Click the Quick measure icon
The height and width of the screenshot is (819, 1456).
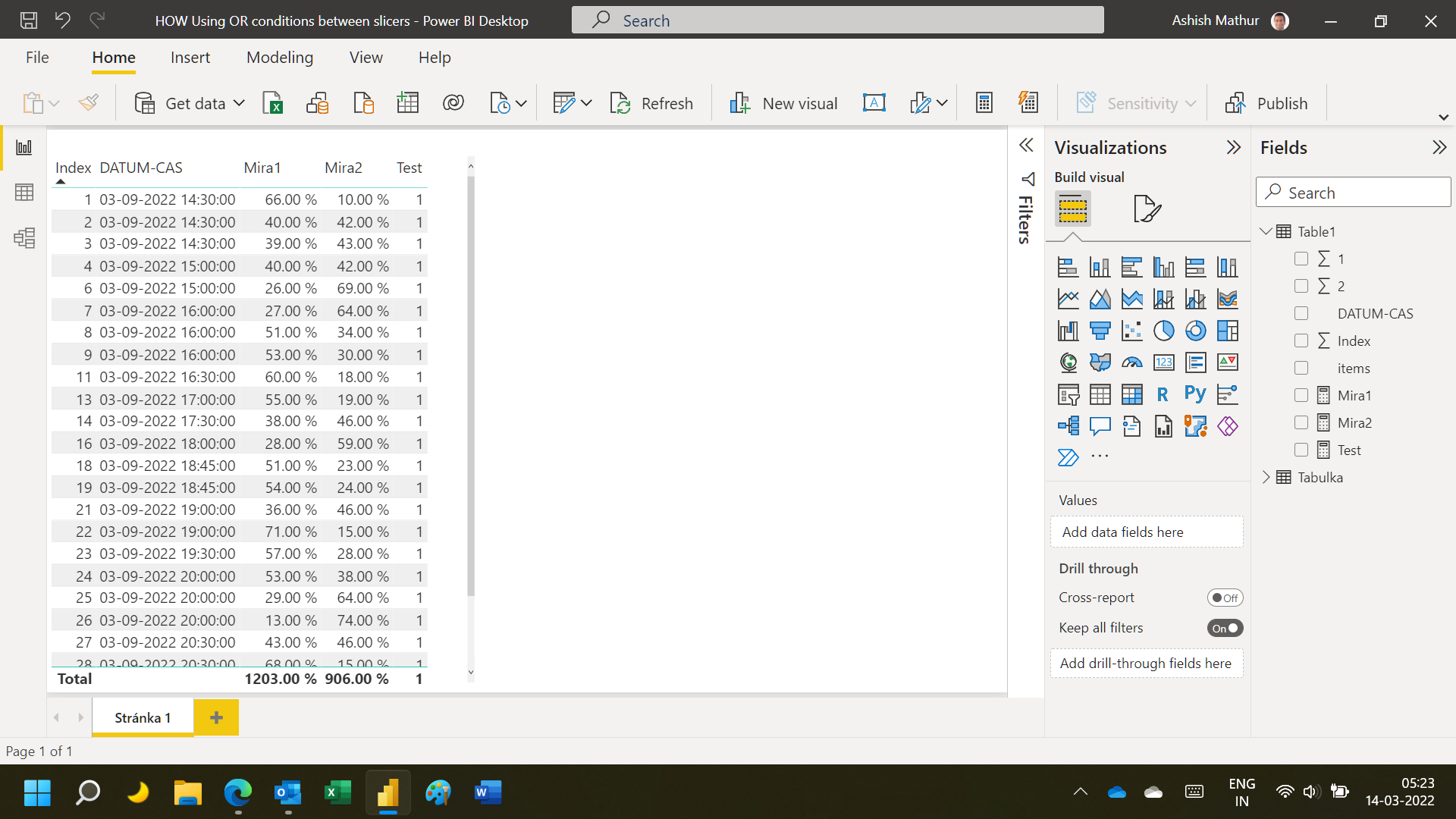(1028, 103)
